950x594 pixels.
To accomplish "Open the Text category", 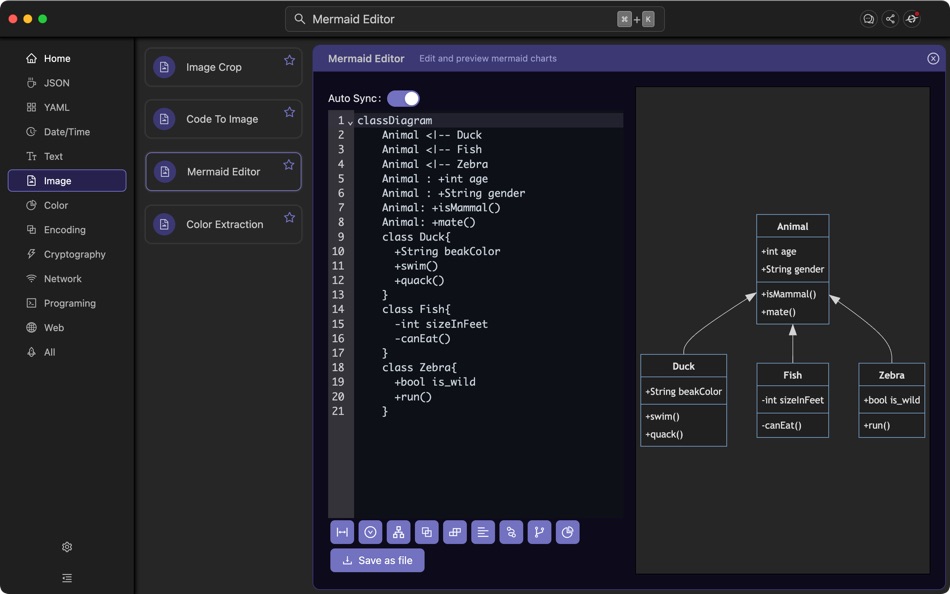I will [x=67, y=156].
